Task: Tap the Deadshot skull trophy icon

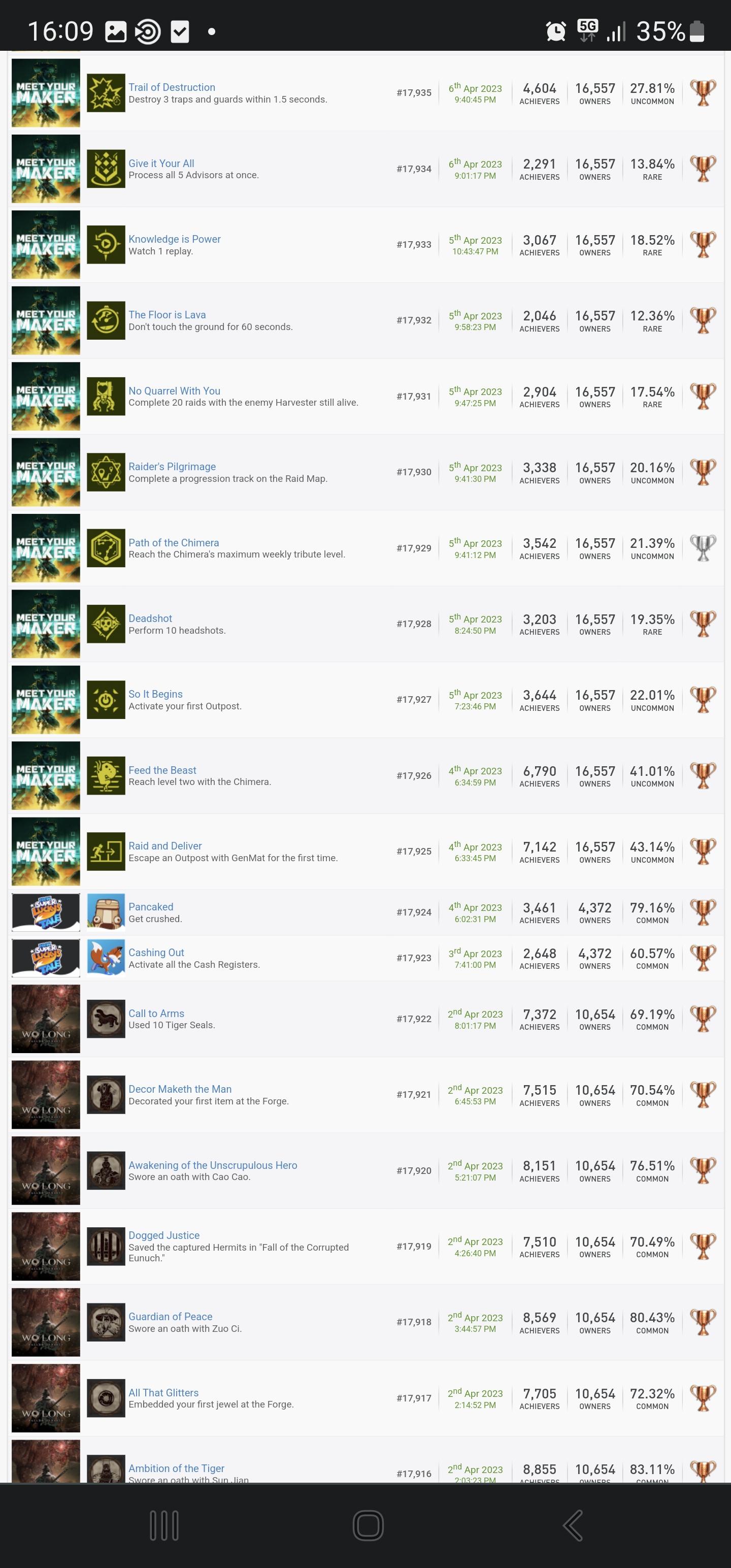Action: (x=106, y=624)
